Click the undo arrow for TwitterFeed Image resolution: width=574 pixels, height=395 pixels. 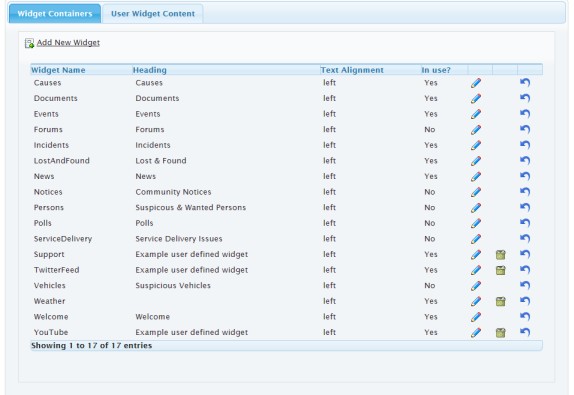[525, 270]
